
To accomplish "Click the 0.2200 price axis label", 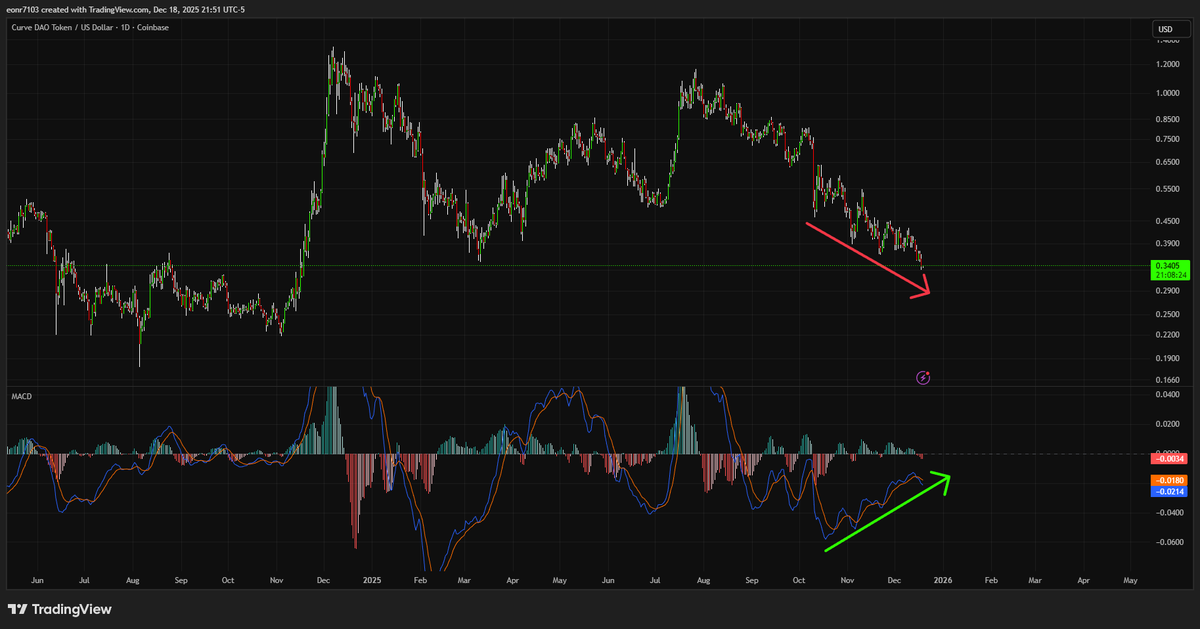I will point(1166,336).
